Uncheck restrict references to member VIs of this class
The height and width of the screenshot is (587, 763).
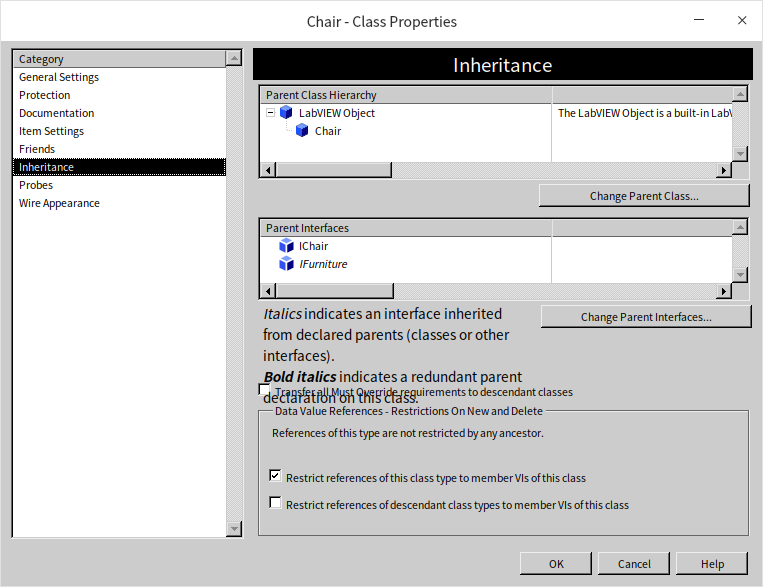(276, 477)
